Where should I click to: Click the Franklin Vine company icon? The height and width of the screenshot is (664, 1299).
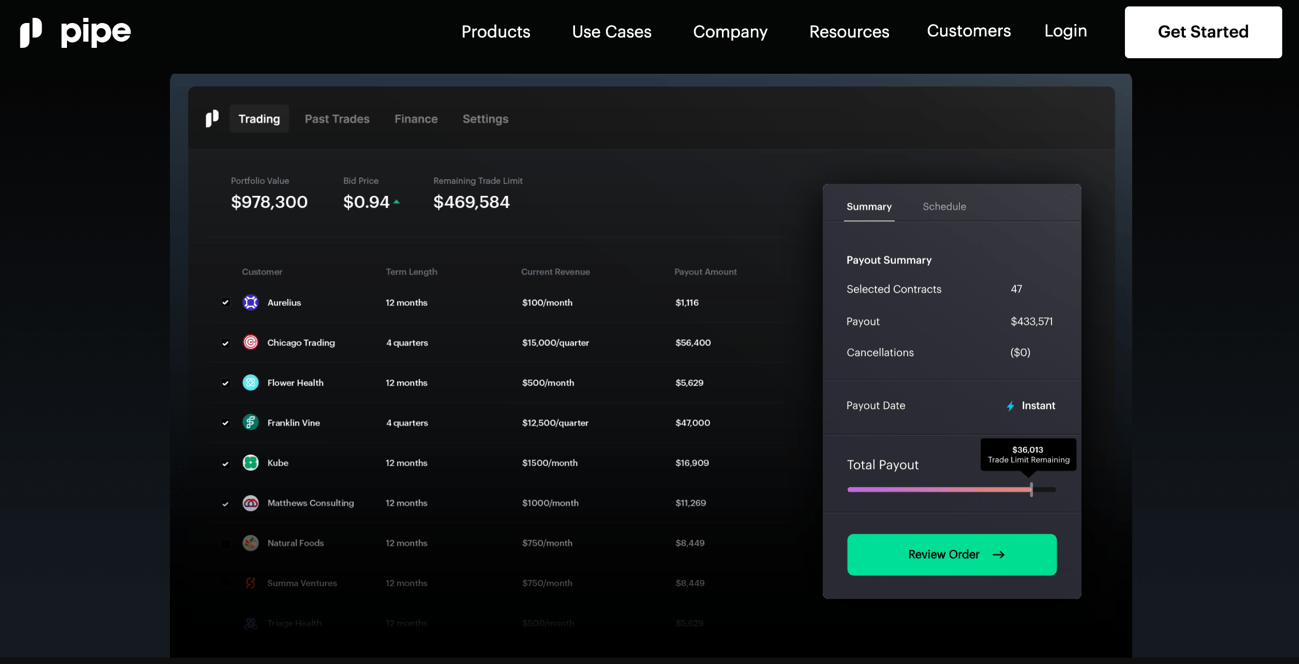pos(251,423)
